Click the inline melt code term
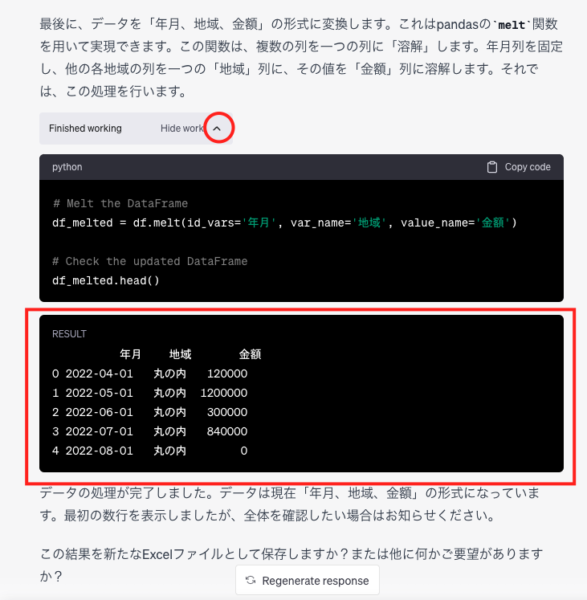 click(x=512, y=25)
